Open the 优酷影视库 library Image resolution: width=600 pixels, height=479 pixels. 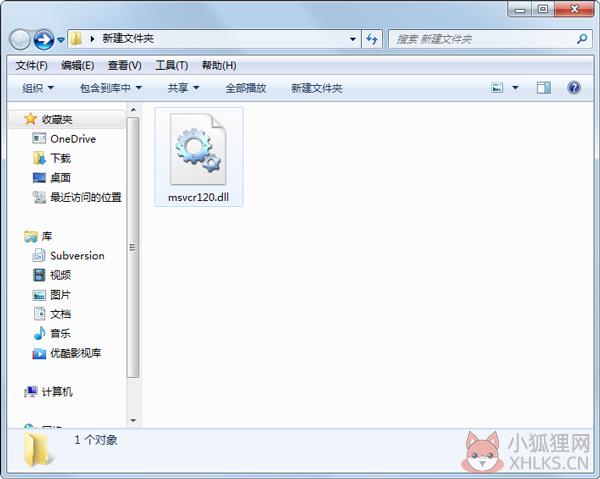pyautogui.click(x=76, y=353)
